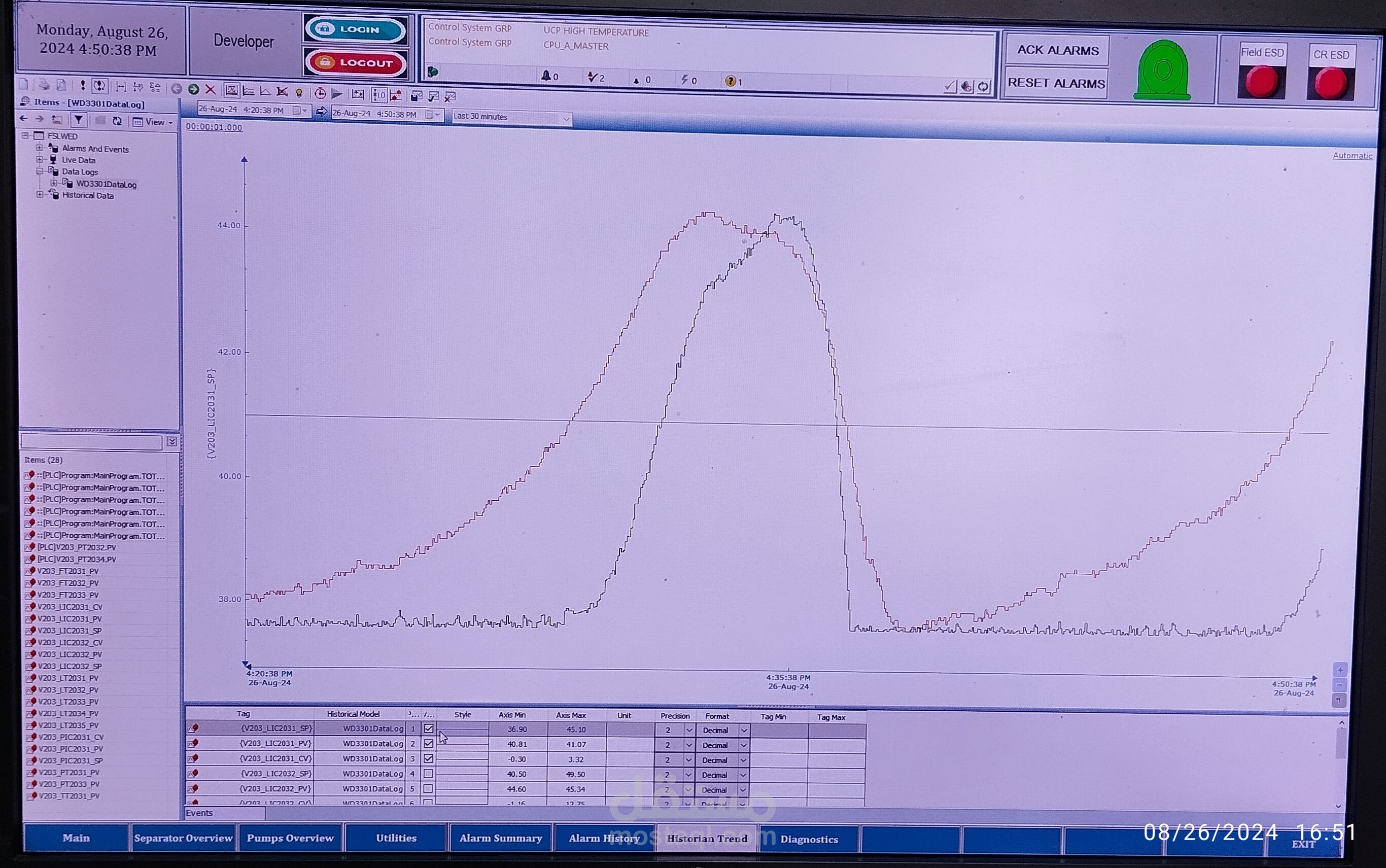Open the Separator Overview tab

(183, 838)
